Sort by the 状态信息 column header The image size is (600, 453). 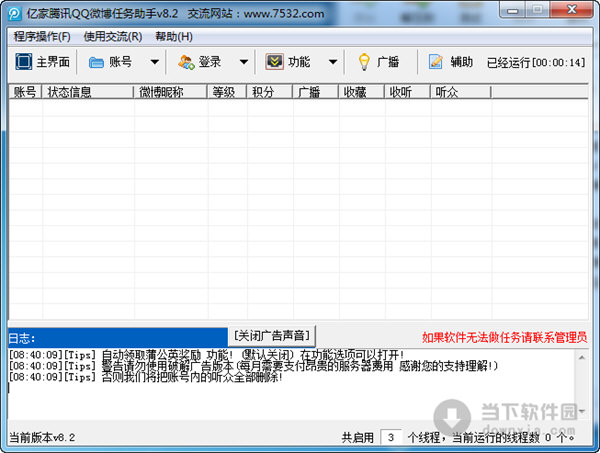pos(88,92)
